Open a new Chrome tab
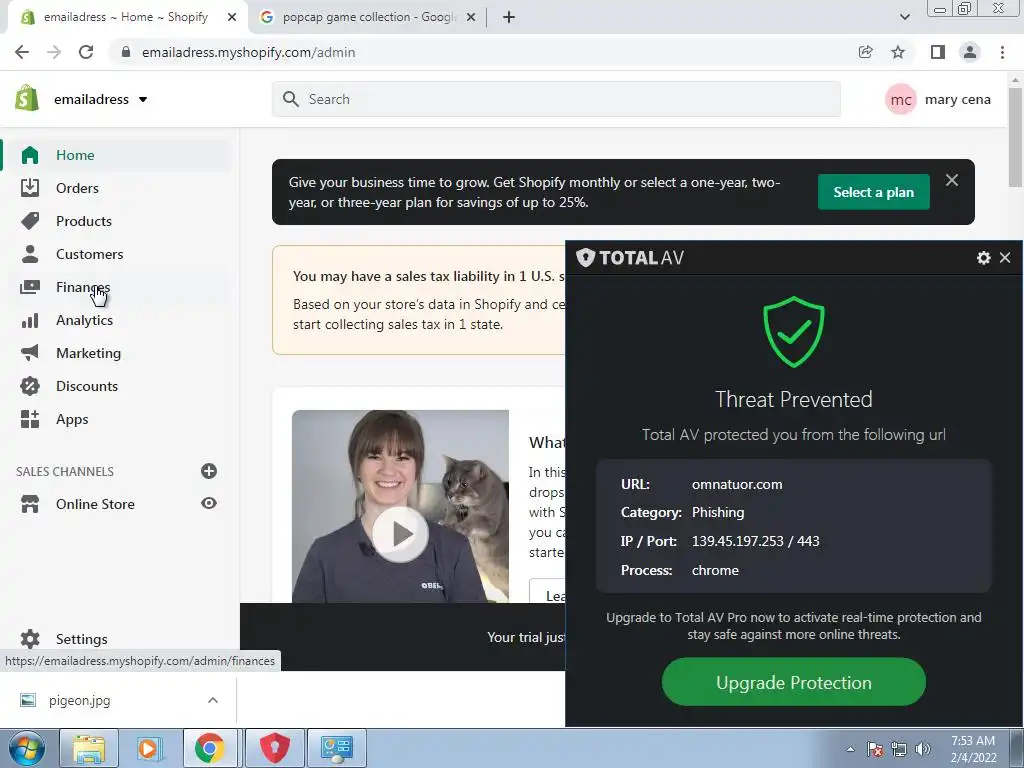1024x768 pixels. click(x=509, y=17)
